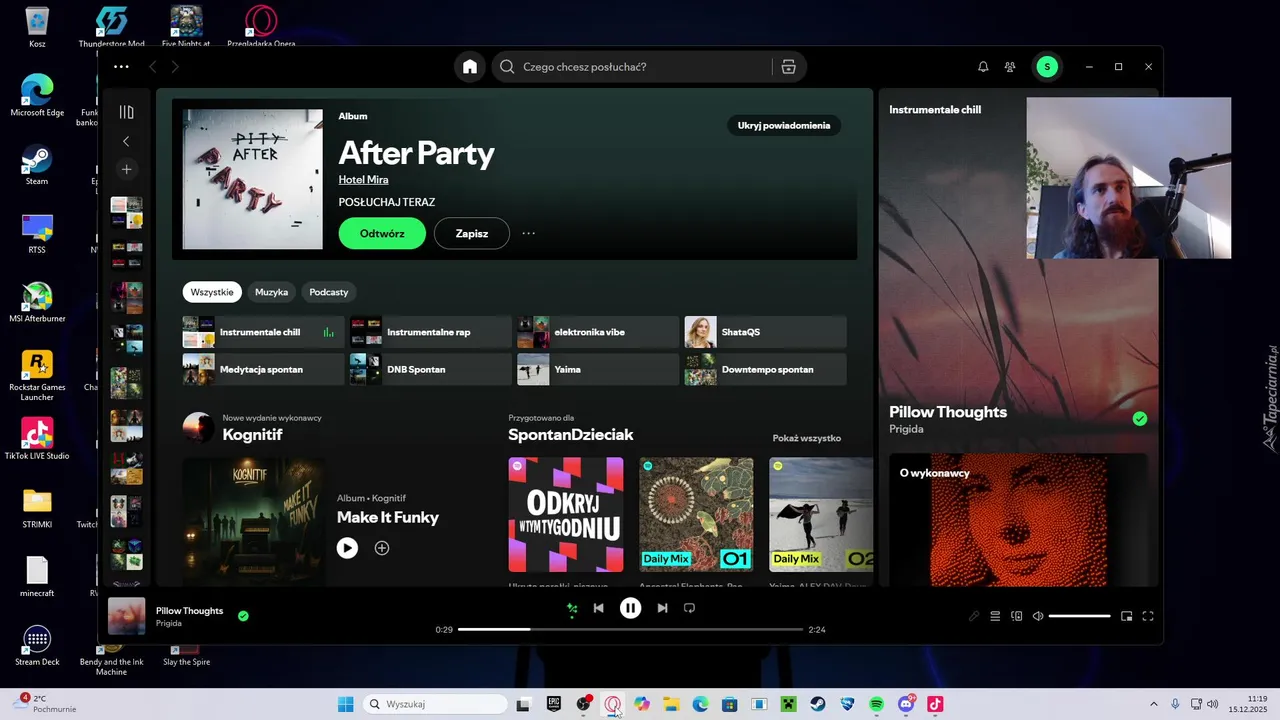Screen dimensions: 1280x720
Task: Open more options next to Zapisz
Action: 528,233
